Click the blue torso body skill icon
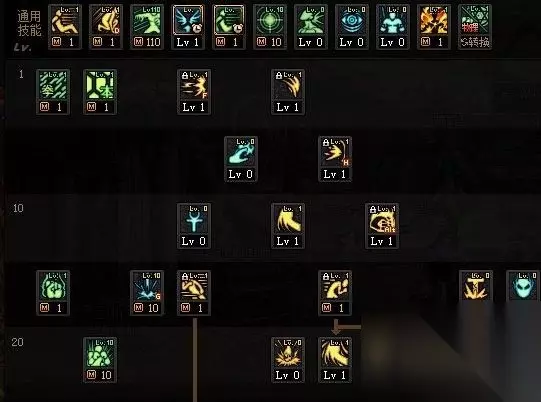The width and height of the screenshot is (541, 402). click(x=393, y=27)
